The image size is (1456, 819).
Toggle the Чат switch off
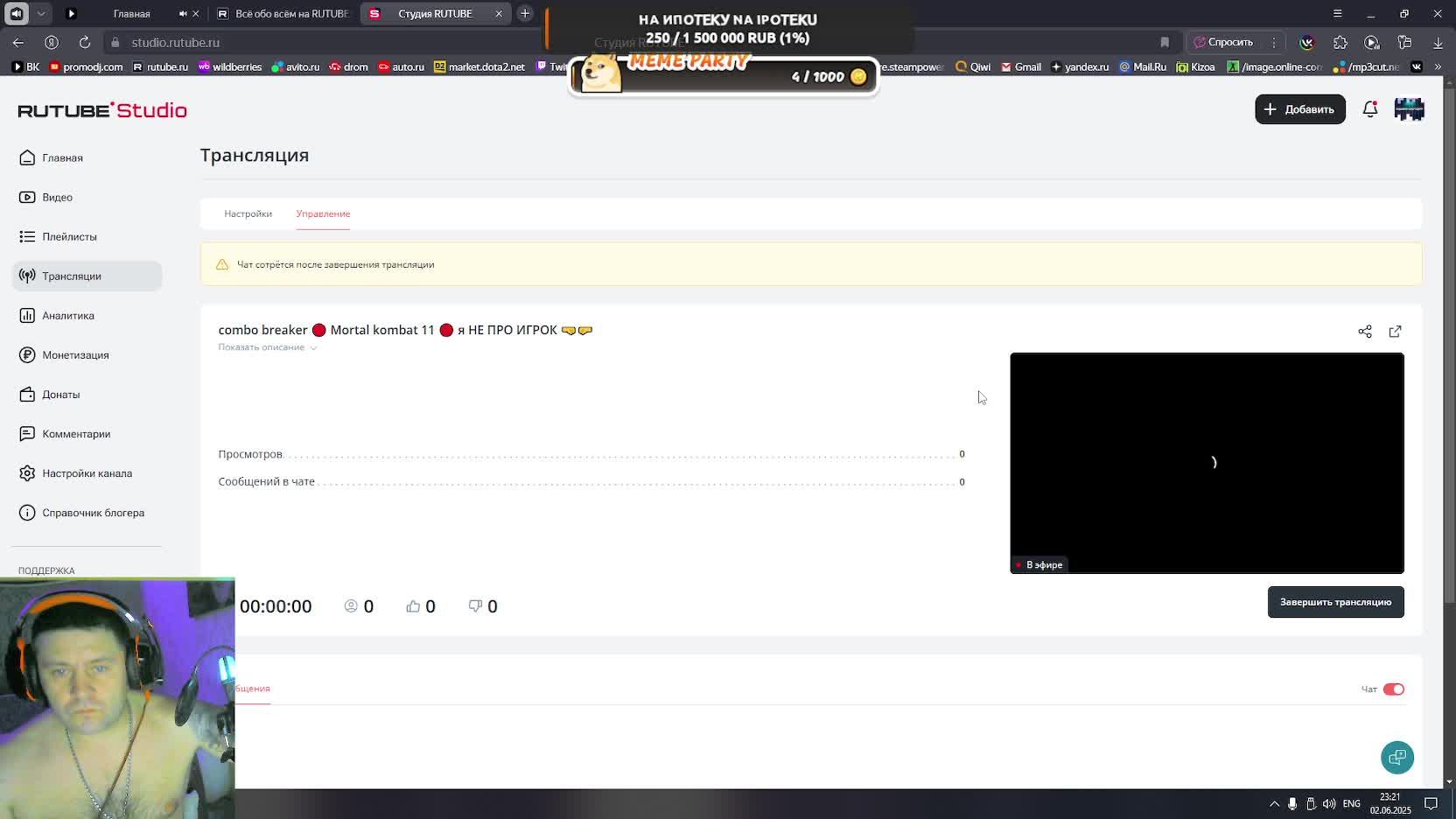tap(1394, 689)
